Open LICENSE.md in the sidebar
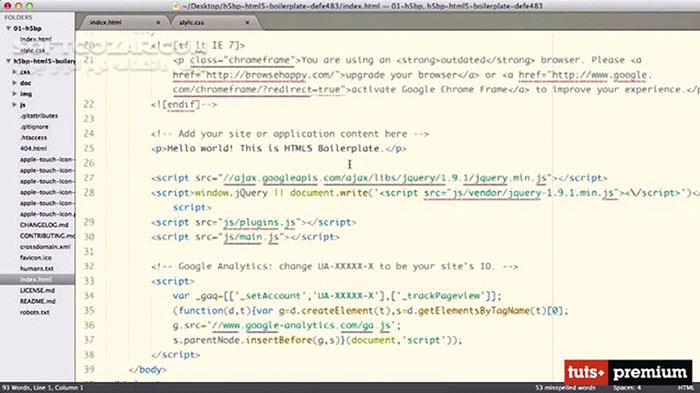700x393 pixels. coord(38,290)
